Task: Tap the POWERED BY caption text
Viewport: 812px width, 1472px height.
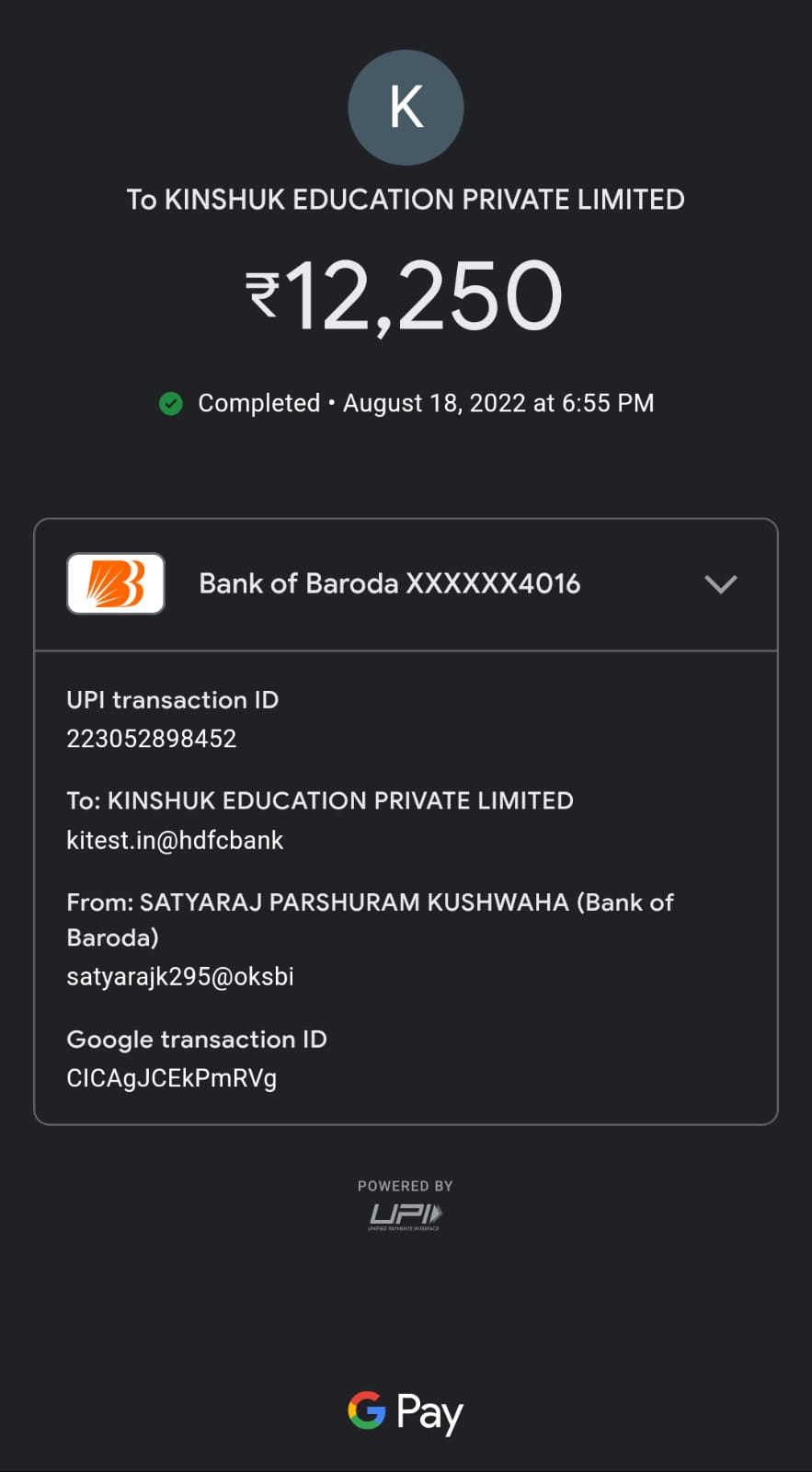Action: pyautogui.click(x=406, y=1186)
